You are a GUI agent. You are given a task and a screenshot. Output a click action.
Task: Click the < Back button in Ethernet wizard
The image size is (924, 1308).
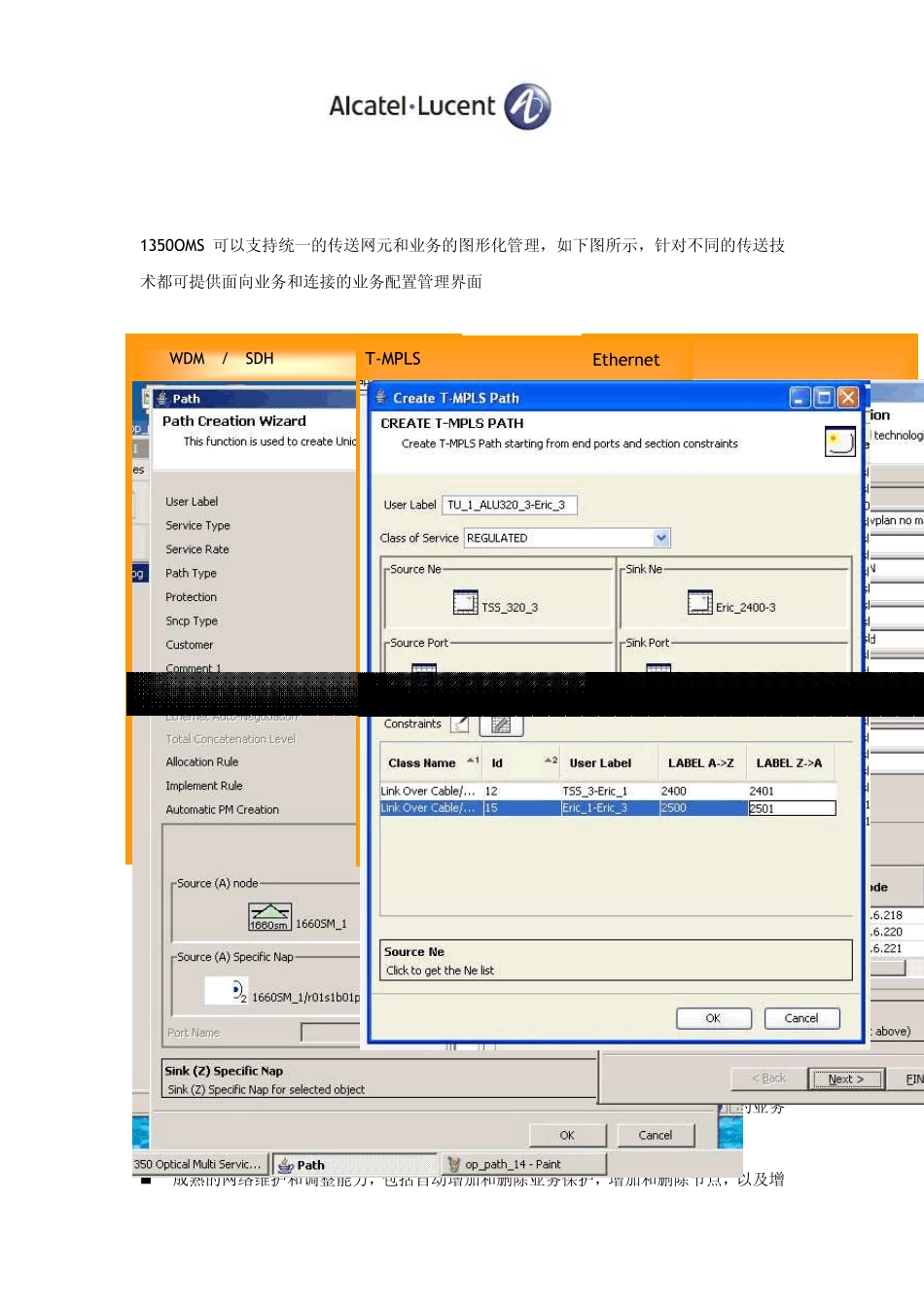pyautogui.click(x=768, y=1078)
